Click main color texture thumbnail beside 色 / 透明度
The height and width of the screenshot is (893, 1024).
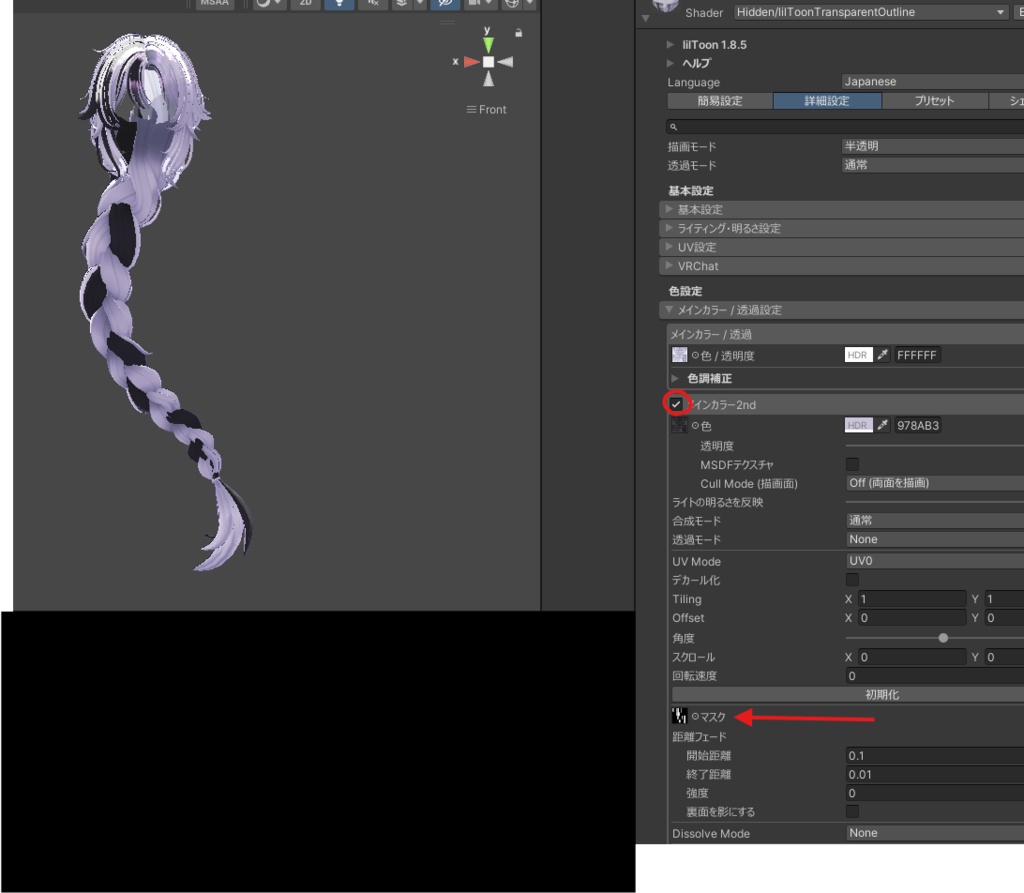click(x=679, y=355)
